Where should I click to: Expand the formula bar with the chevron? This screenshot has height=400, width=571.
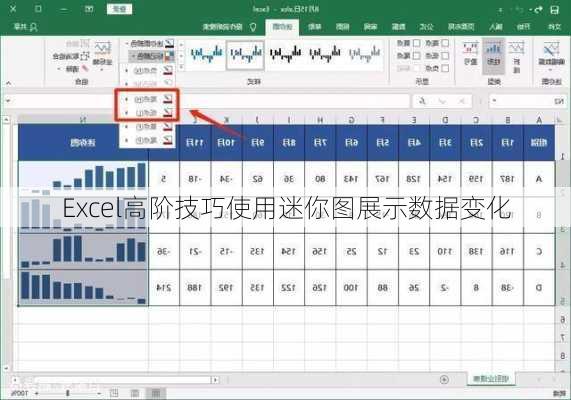[x=8, y=100]
